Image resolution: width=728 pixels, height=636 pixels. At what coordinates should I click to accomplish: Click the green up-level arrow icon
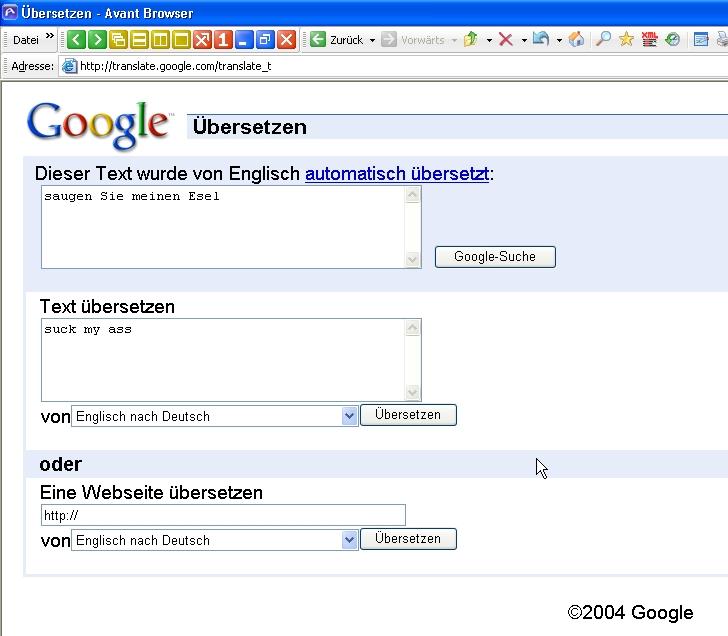[x=471, y=39]
